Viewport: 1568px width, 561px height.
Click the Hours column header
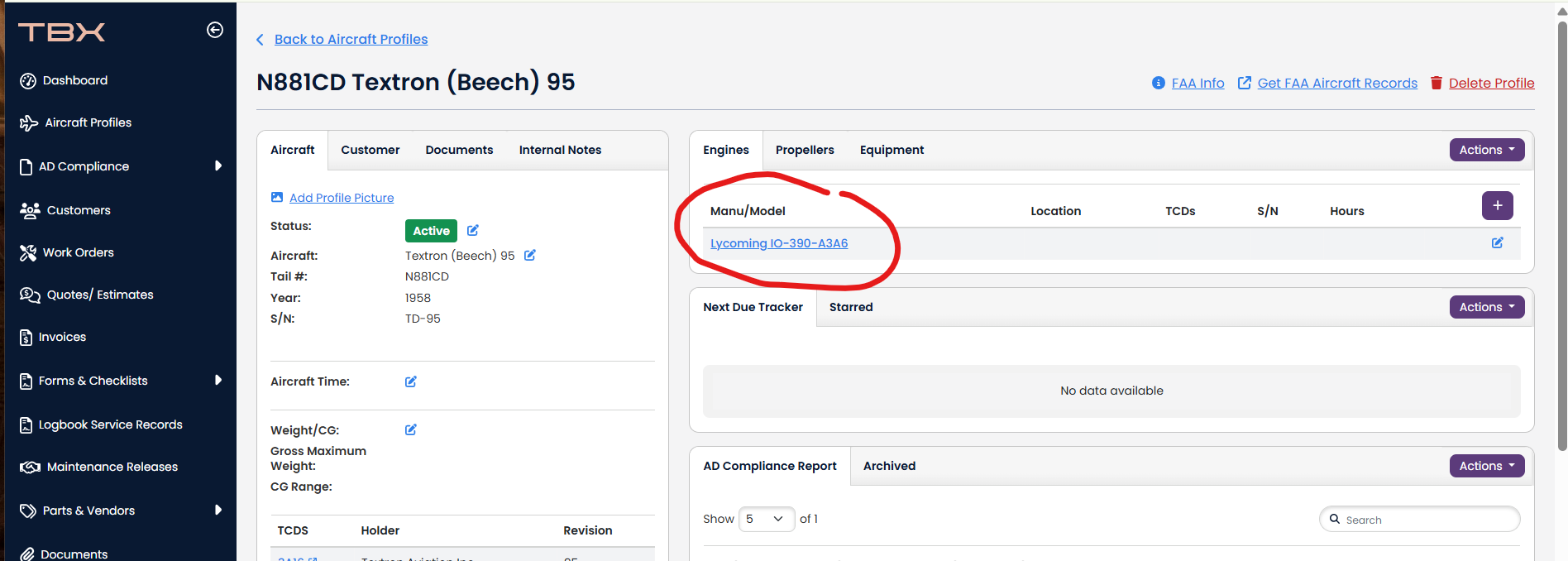(1347, 211)
